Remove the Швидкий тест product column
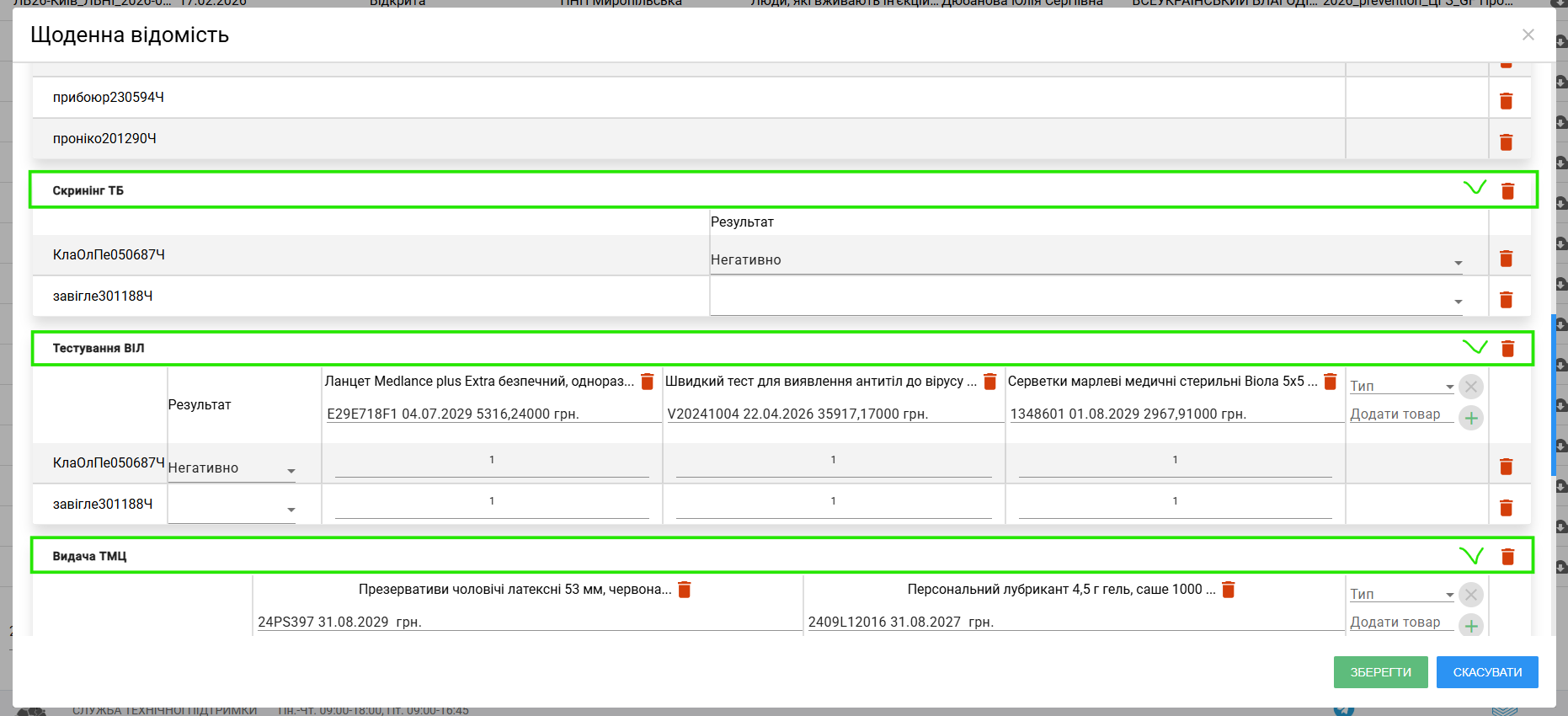1568x716 pixels. coord(990,382)
